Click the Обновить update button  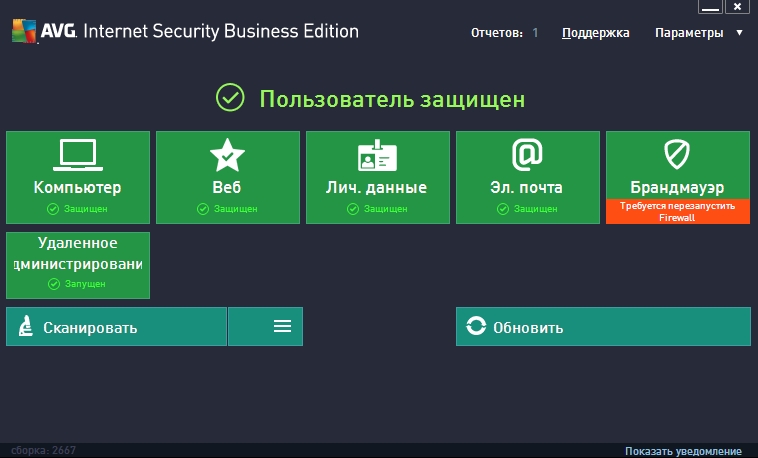(x=603, y=326)
